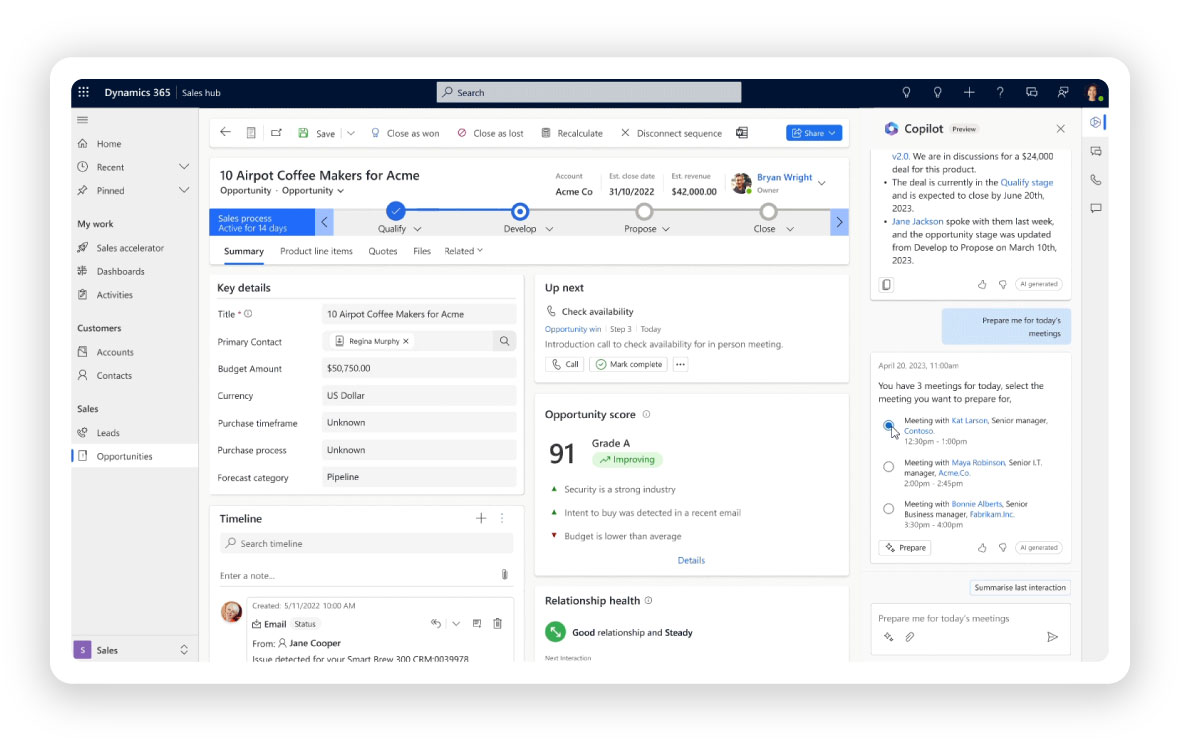
Task: Move process stages forward with right arrow
Action: click(x=839, y=222)
